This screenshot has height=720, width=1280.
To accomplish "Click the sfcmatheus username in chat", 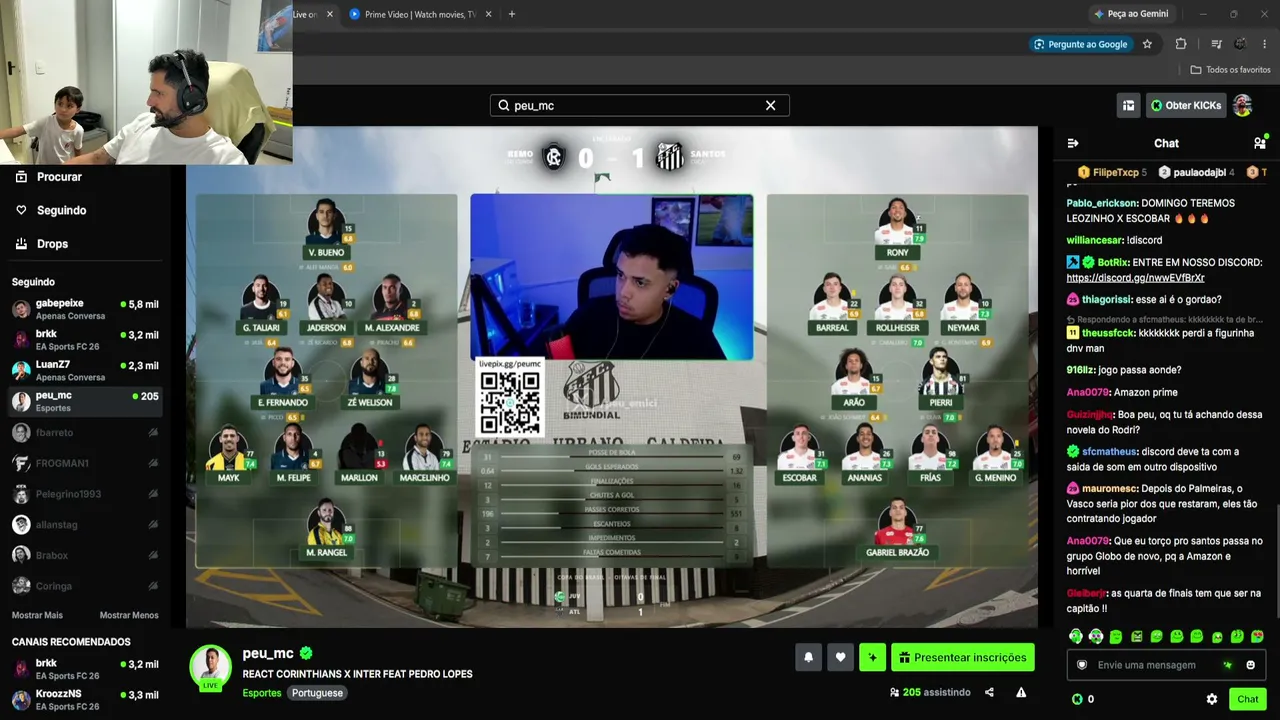I will pyautogui.click(x=1110, y=452).
